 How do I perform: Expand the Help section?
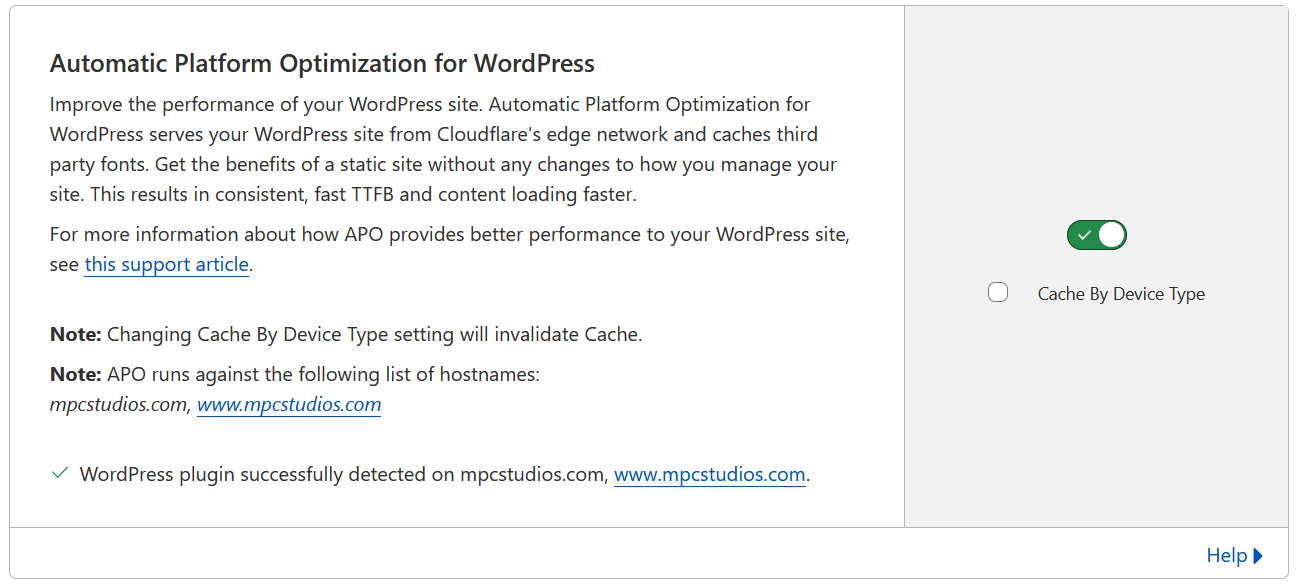pyautogui.click(x=1226, y=555)
